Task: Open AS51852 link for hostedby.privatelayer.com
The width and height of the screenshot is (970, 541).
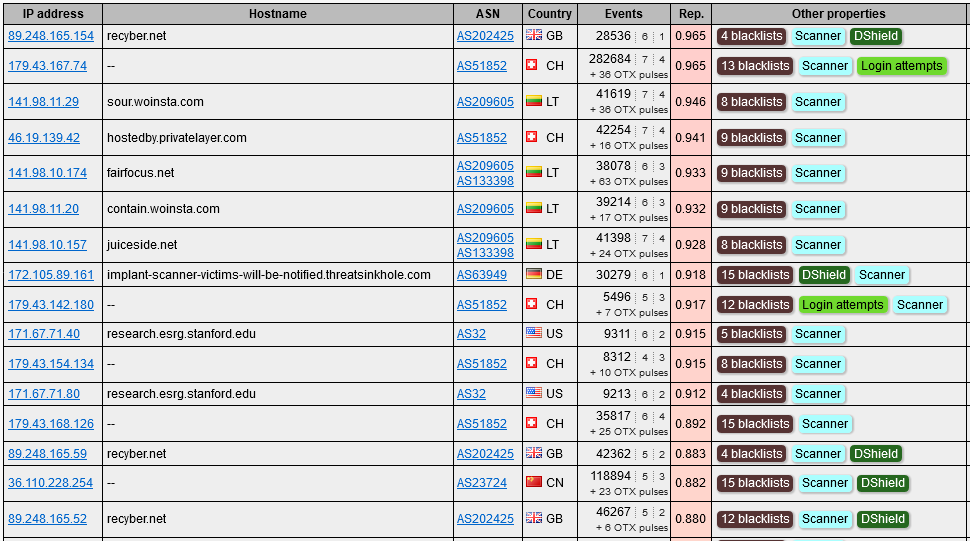Action: (481, 137)
